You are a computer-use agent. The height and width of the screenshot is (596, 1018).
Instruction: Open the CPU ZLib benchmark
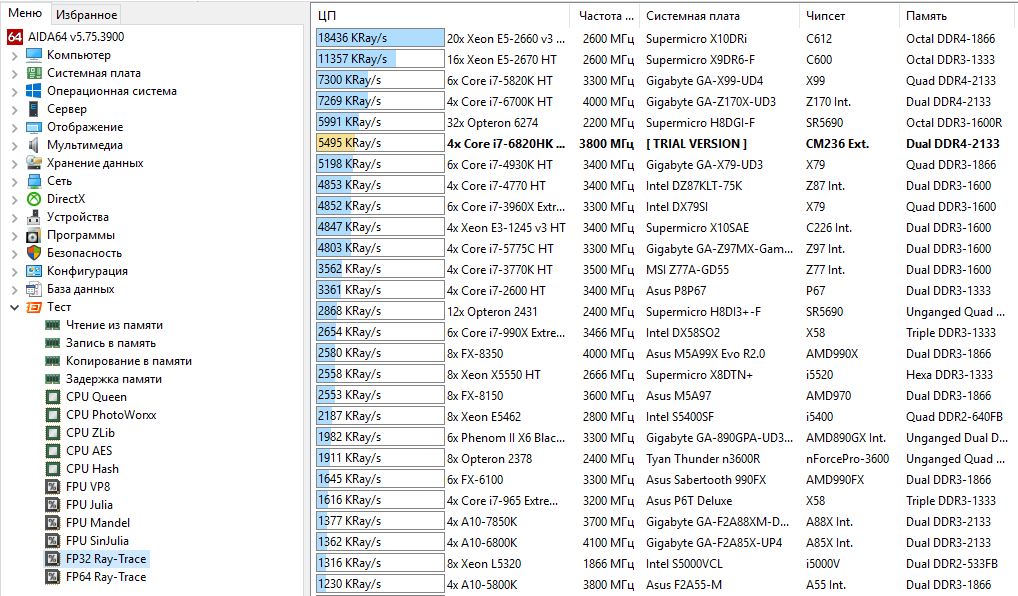coord(90,432)
